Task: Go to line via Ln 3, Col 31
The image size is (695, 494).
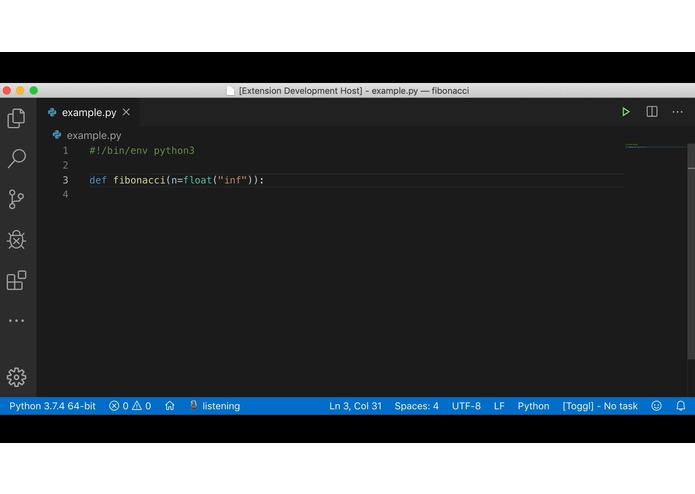Action: click(355, 406)
